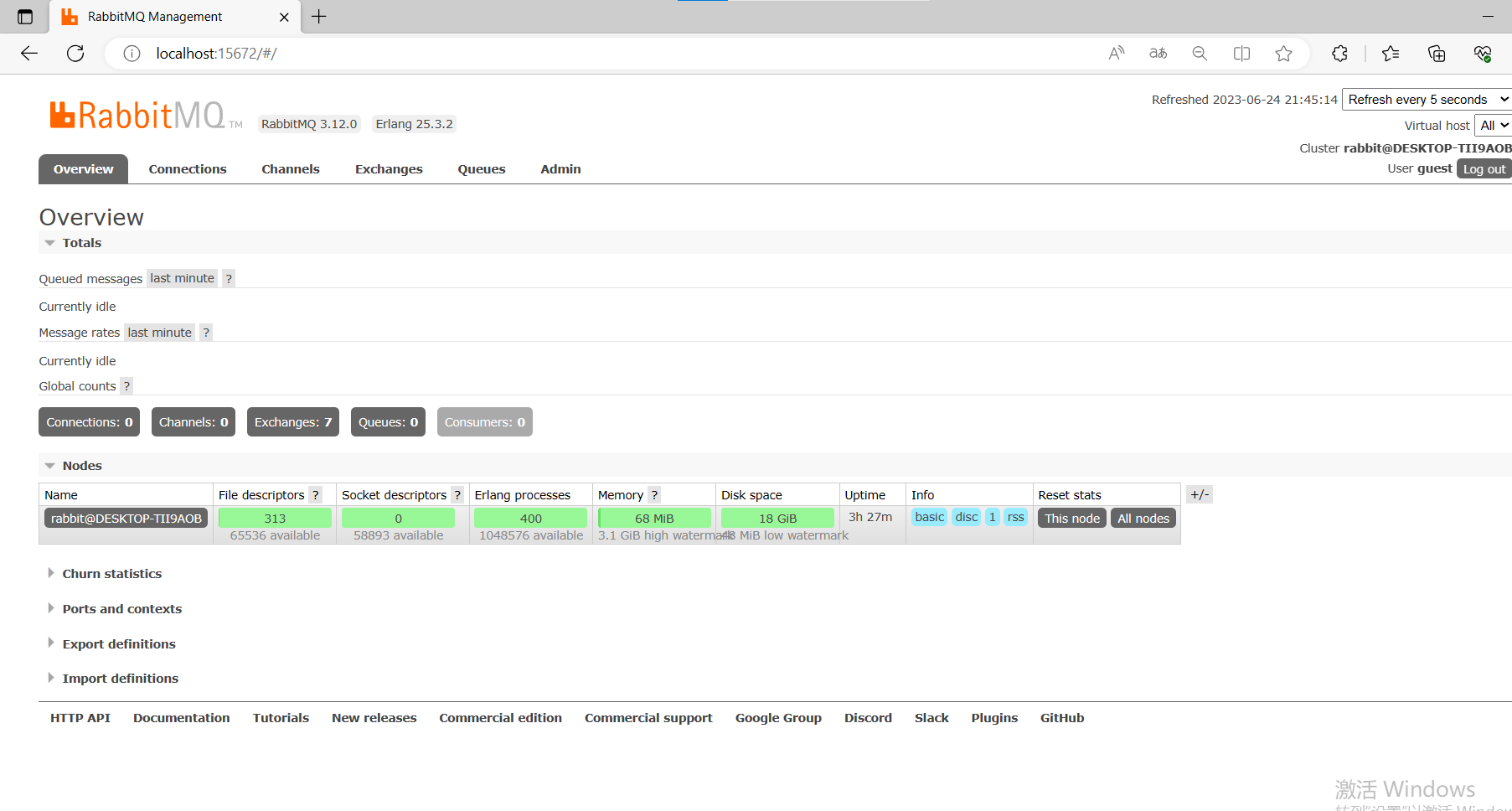This screenshot has height=811, width=1512.
Task: Click the RabbitMQ logo
Action: pos(146,116)
